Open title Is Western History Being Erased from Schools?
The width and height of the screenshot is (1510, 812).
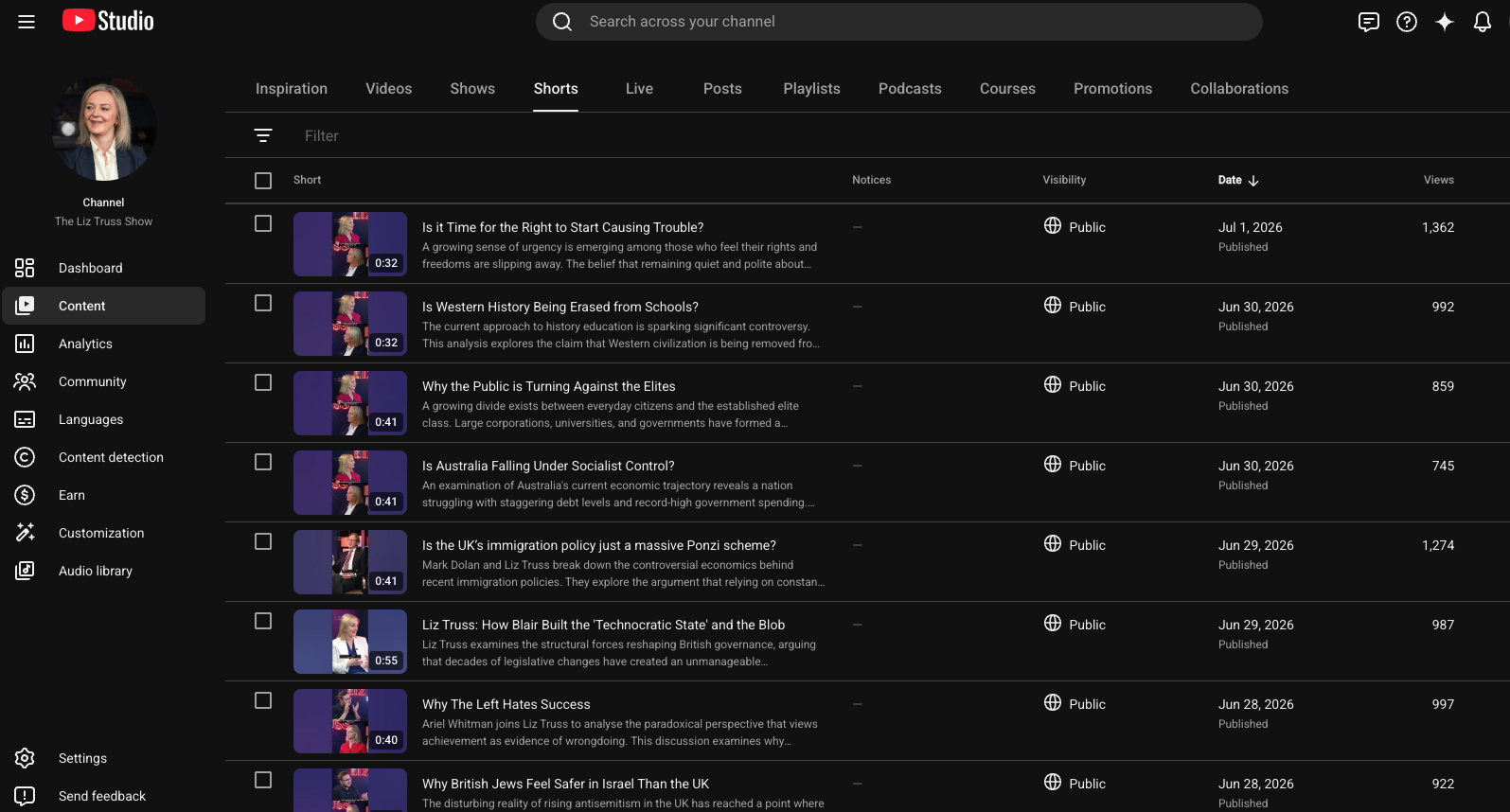560,307
